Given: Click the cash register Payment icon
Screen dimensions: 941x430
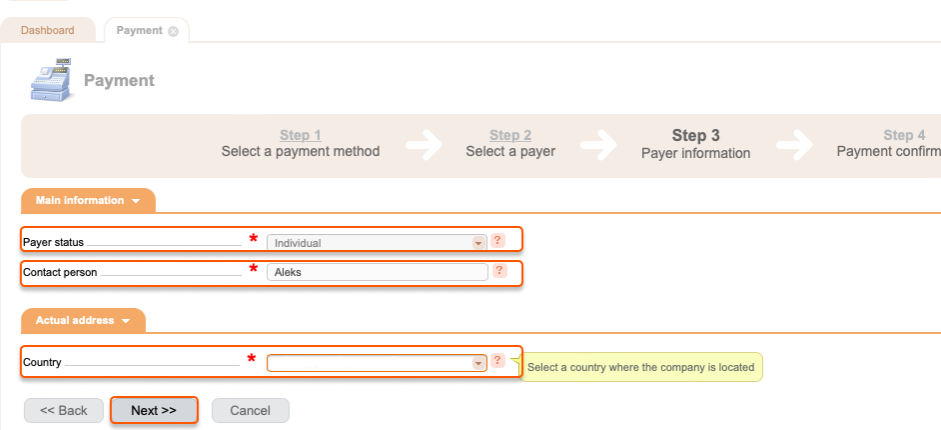Looking at the screenshot, I should [x=52, y=79].
